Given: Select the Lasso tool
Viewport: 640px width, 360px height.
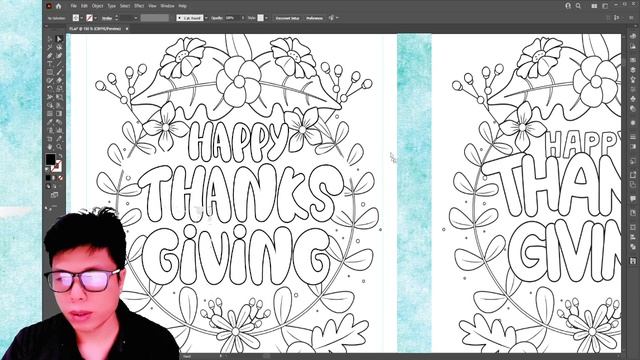Looking at the screenshot, I should 59,47.
